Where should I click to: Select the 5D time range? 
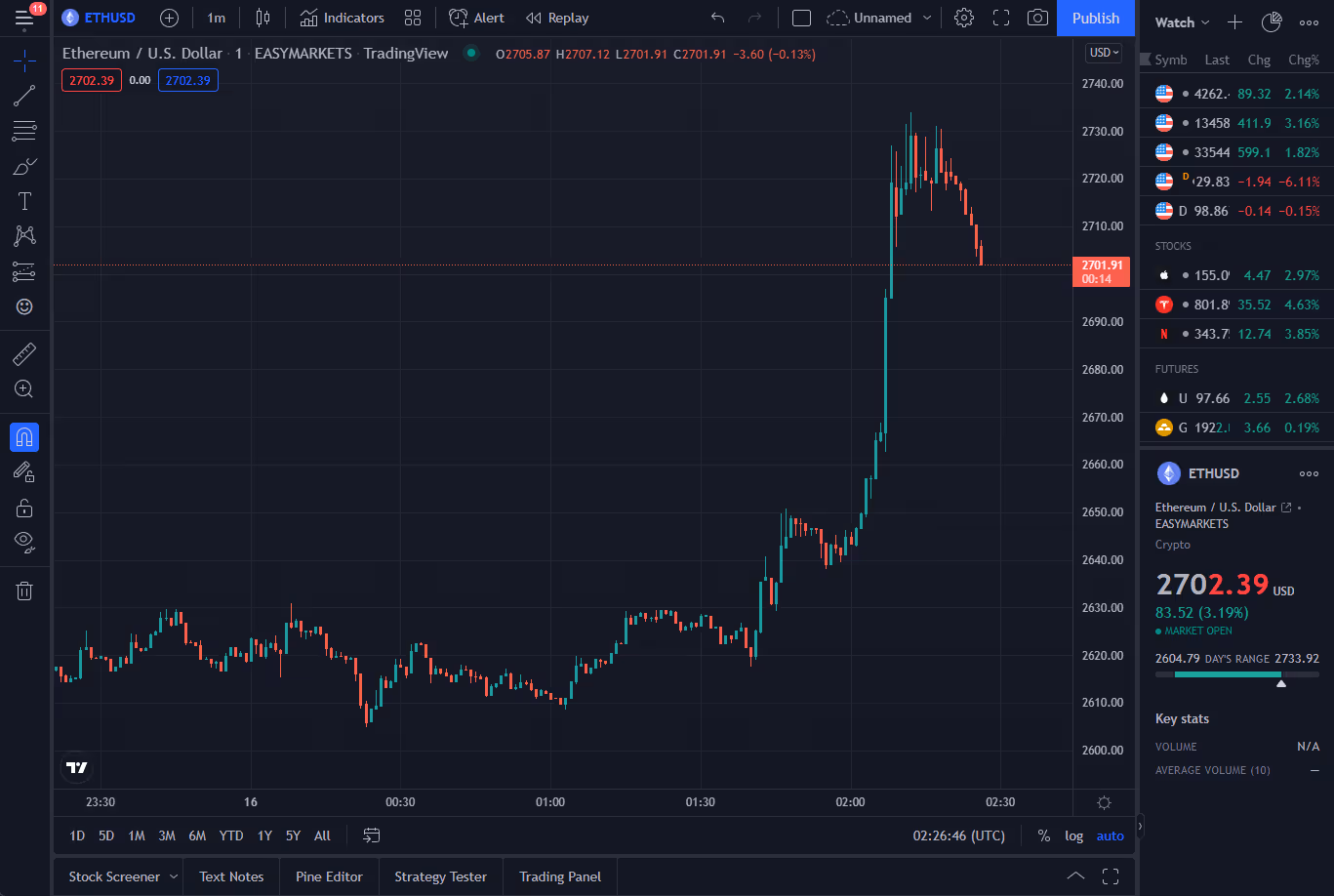click(x=106, y=835)
